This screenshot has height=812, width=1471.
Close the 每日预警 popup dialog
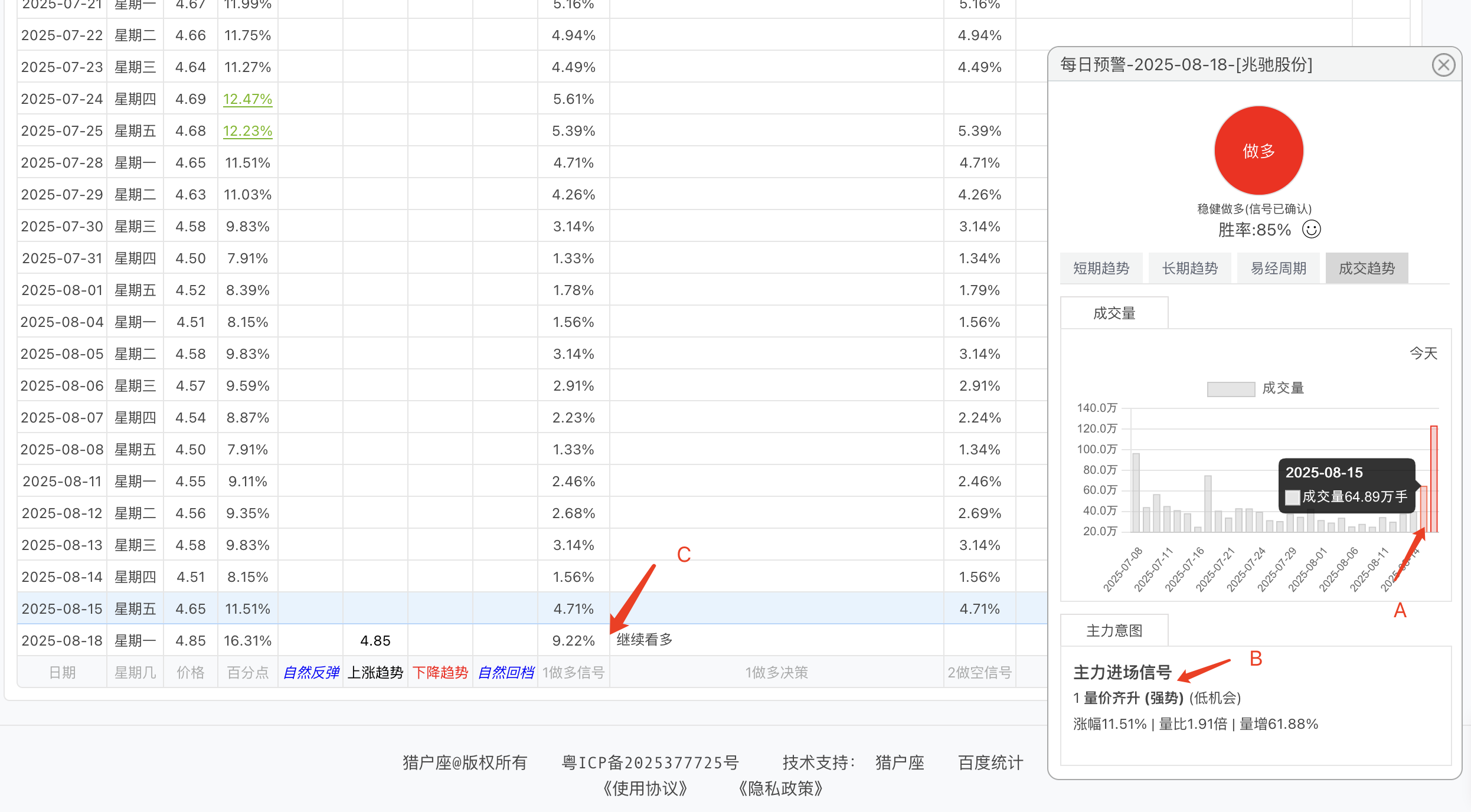click(1443, 65)
